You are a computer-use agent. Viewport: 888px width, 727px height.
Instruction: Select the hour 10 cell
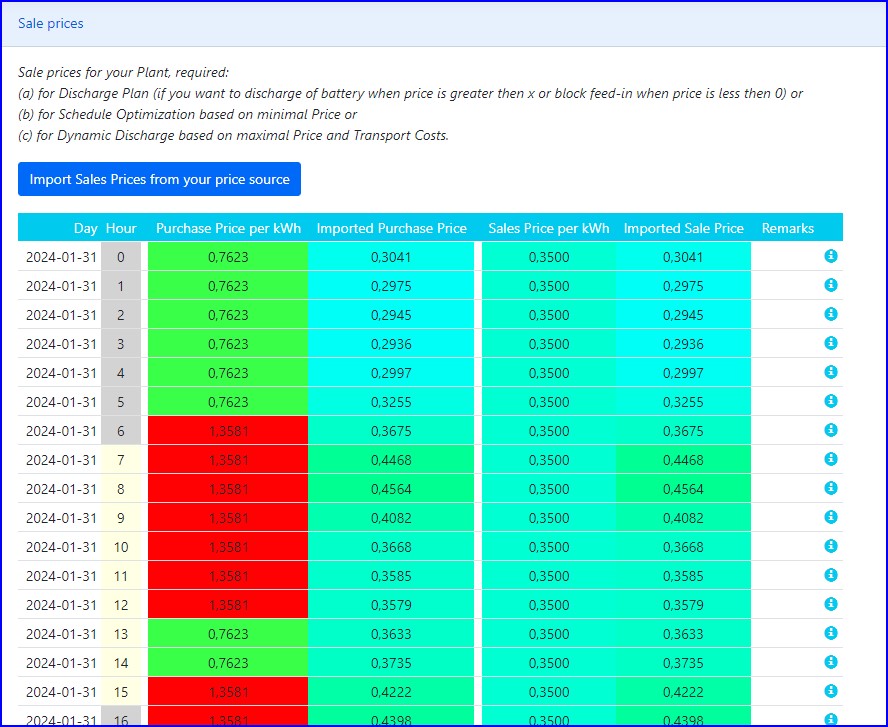pyautogui.click(x=121, y=547)
